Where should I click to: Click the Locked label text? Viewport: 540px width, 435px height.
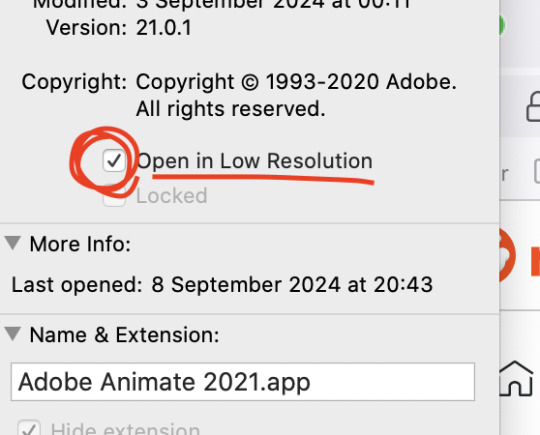coord(172,196)
